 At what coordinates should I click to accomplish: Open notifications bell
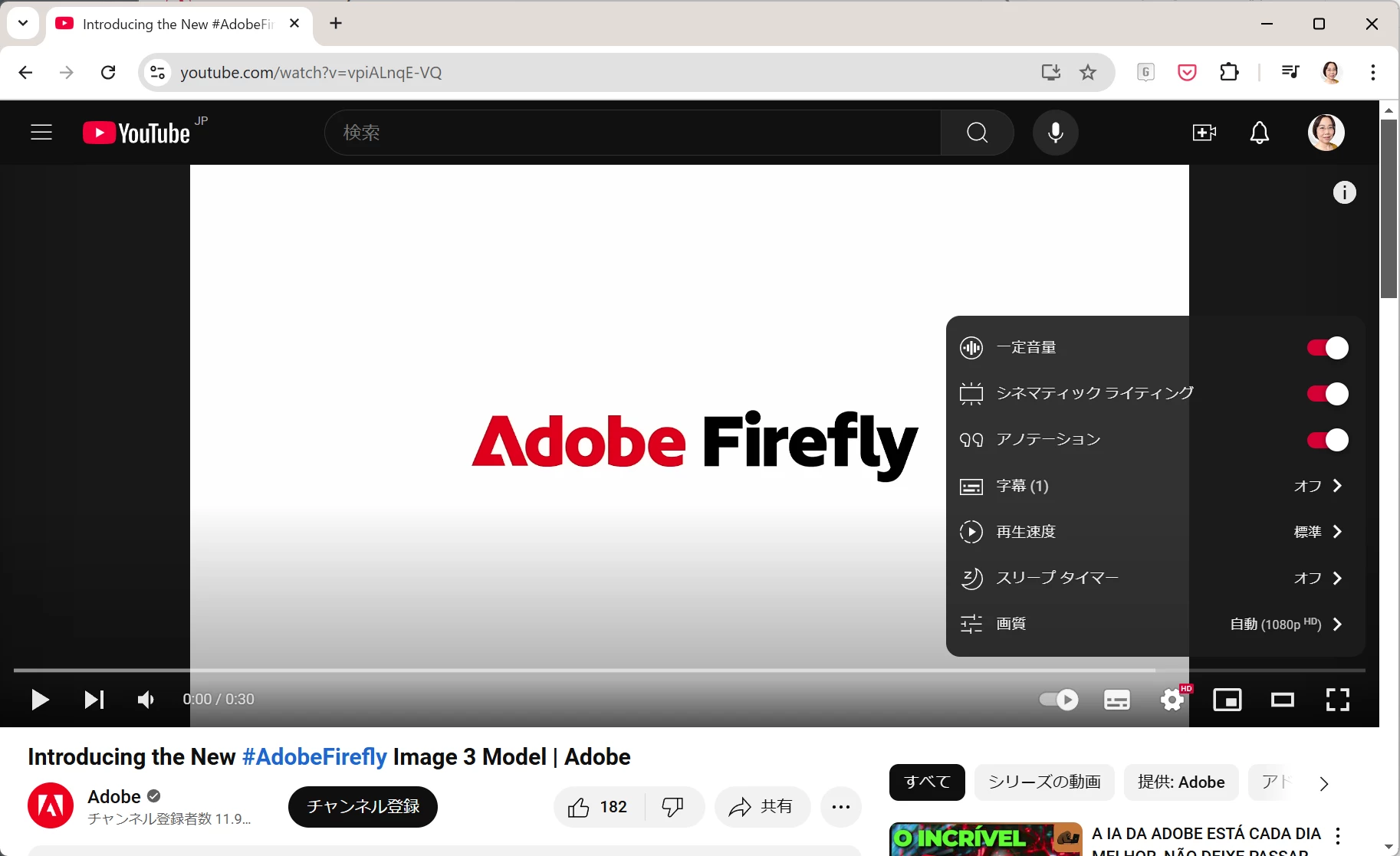click(x=1260, y=133)
